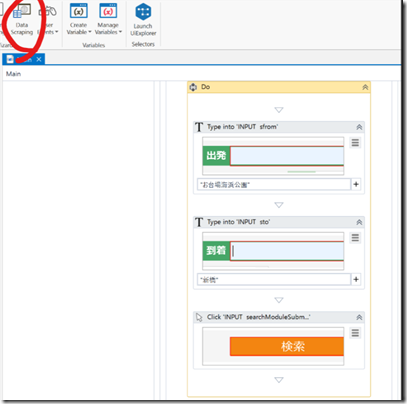
Task: Open options menu for 'INPUT sfrom' activity
Action: [355, 143]
